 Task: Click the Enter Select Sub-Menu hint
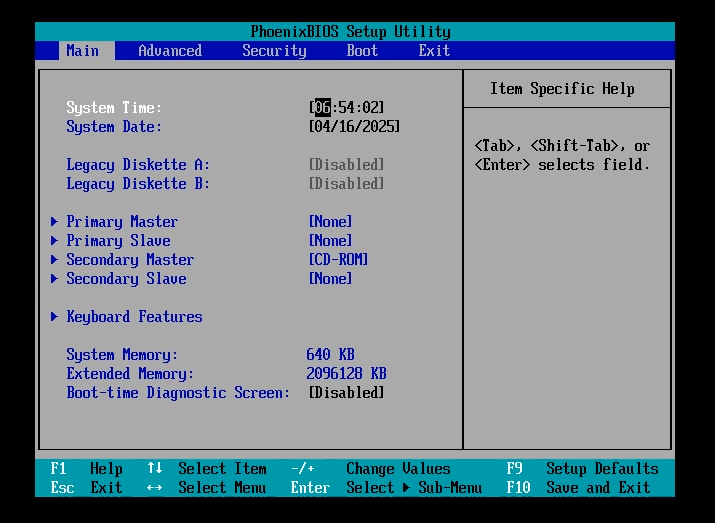point(386,487)
